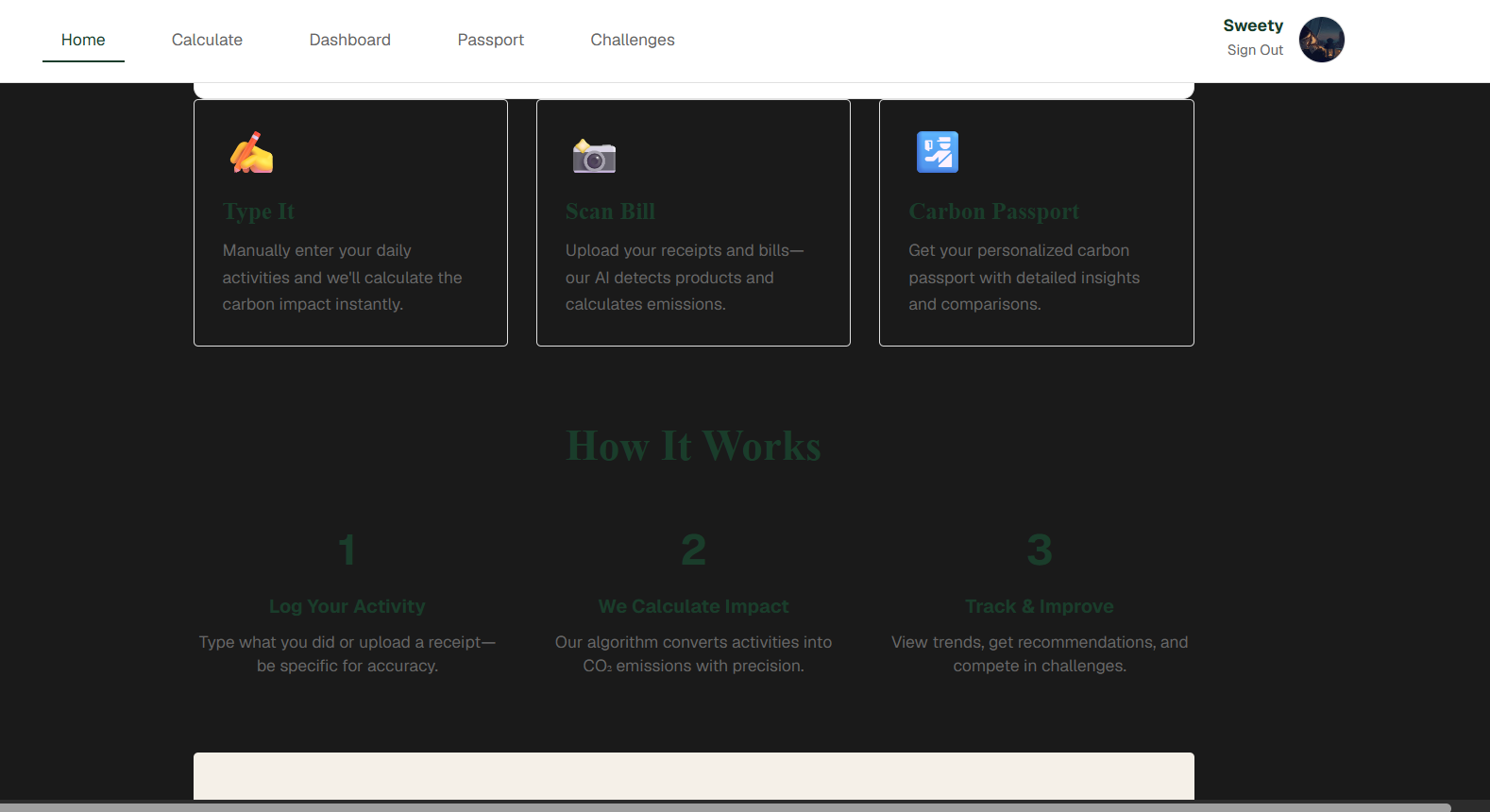The image size is (1490, 812).
Task: Click the horizontal scrollbar at the page bottom
Action: pos(725,807)
